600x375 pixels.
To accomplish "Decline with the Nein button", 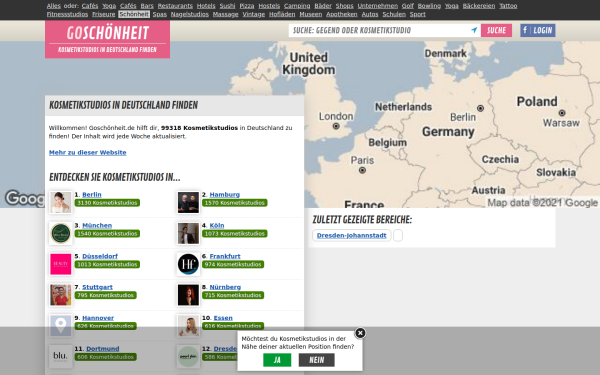I will (316, 360).
